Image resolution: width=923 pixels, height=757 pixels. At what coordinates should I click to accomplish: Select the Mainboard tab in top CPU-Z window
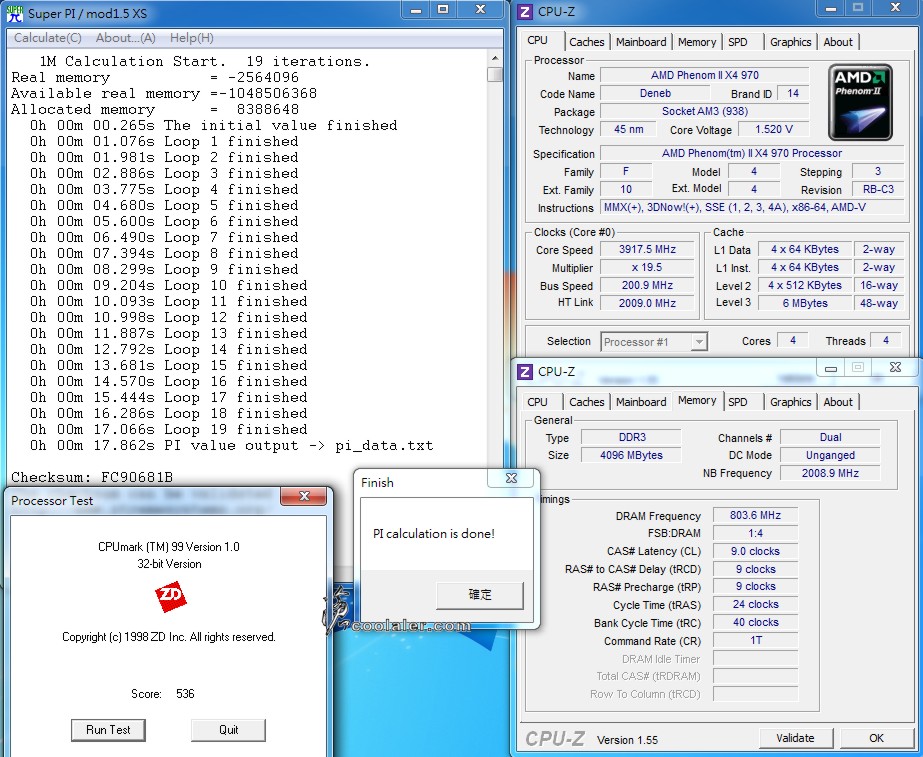[640, 42]
